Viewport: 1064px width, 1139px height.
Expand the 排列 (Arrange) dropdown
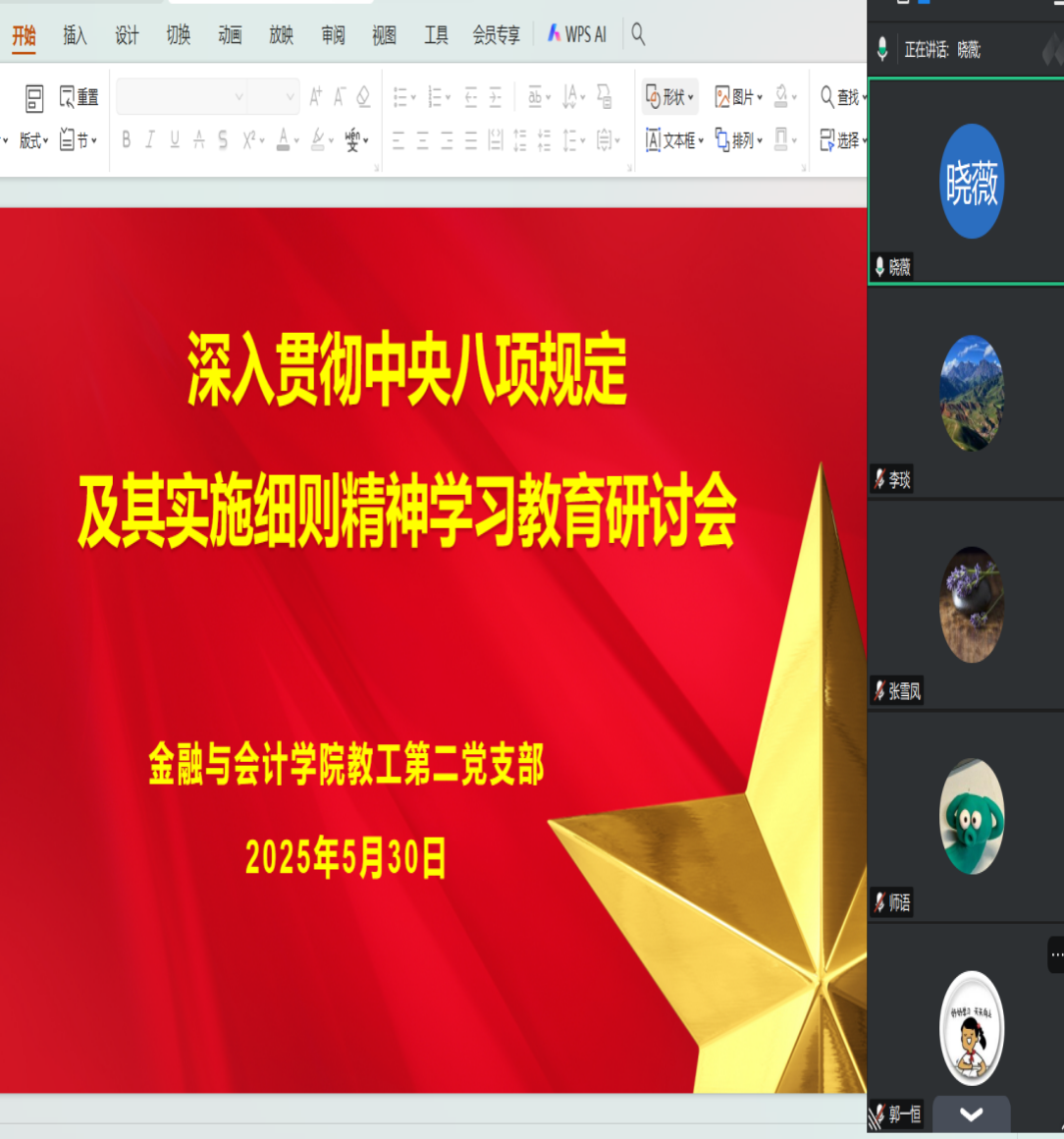tap(738, 140)
